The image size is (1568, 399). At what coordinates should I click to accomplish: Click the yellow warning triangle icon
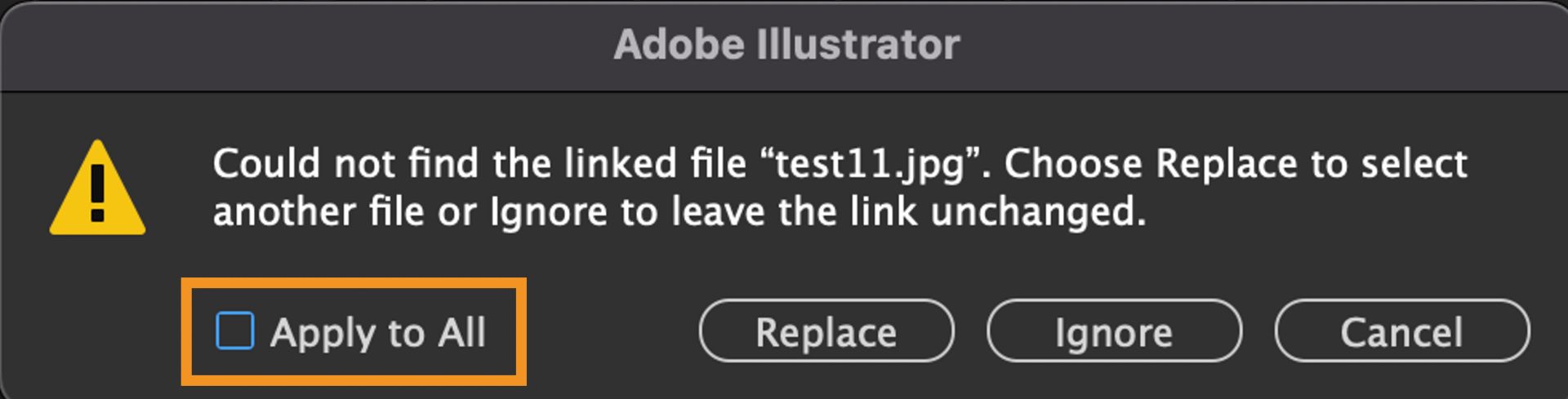[x=97, y=191]
